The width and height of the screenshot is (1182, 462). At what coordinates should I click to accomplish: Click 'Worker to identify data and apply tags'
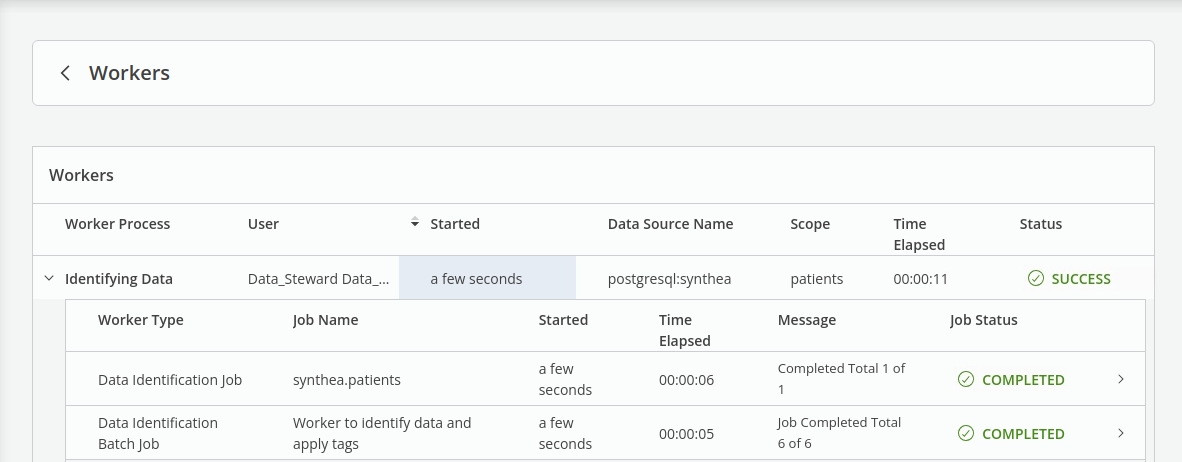[382, 433]
